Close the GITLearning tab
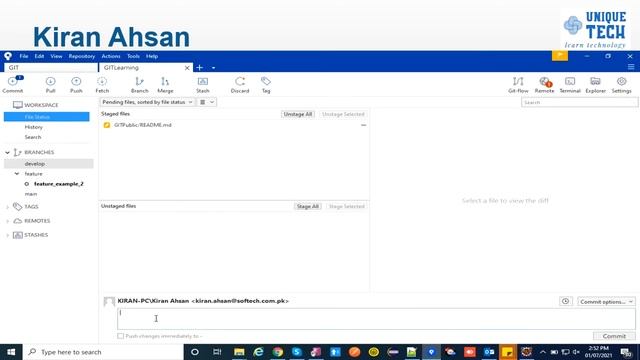 click(x=187, y=68)
